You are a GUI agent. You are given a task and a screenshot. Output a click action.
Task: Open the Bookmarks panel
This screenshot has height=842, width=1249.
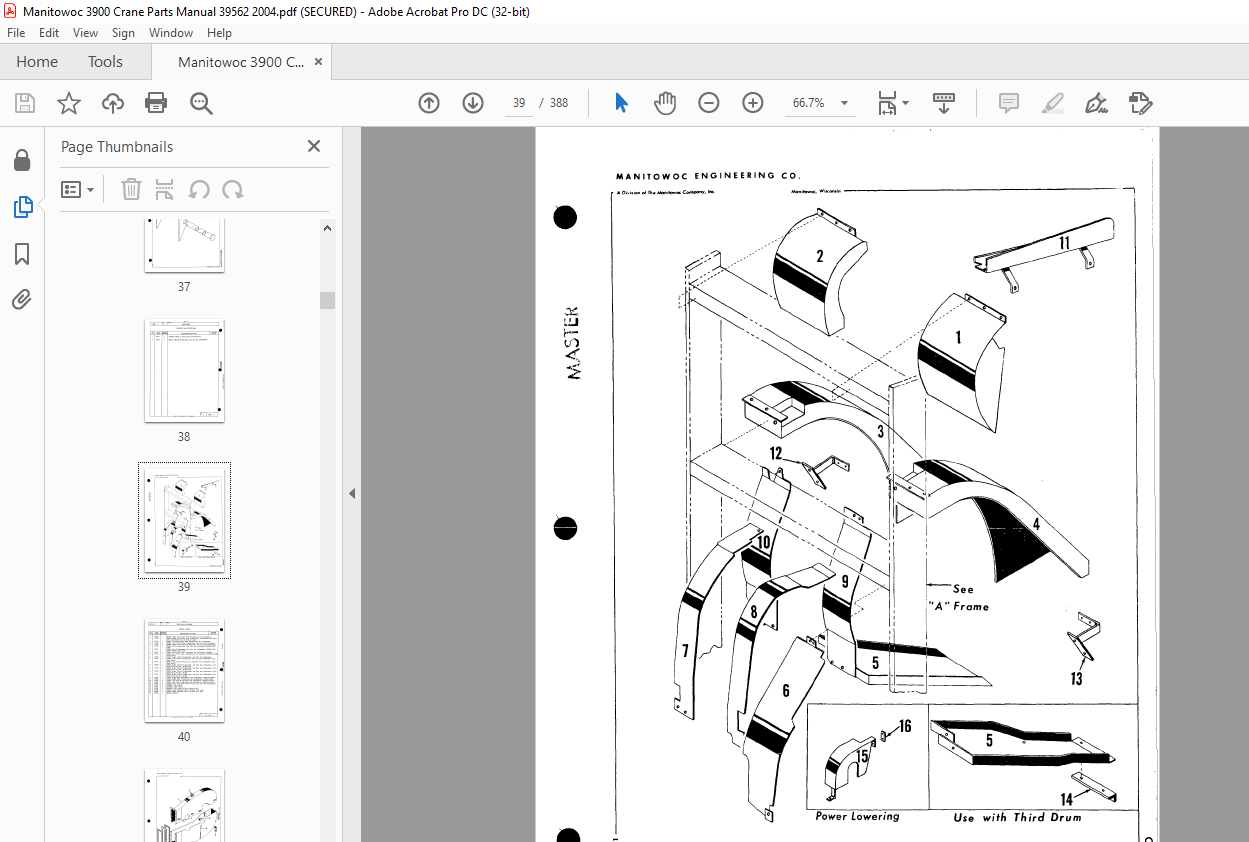pos(22,254)
